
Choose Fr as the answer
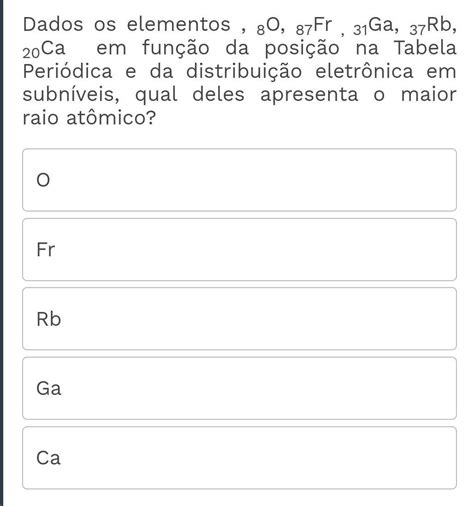coord(239,249)
